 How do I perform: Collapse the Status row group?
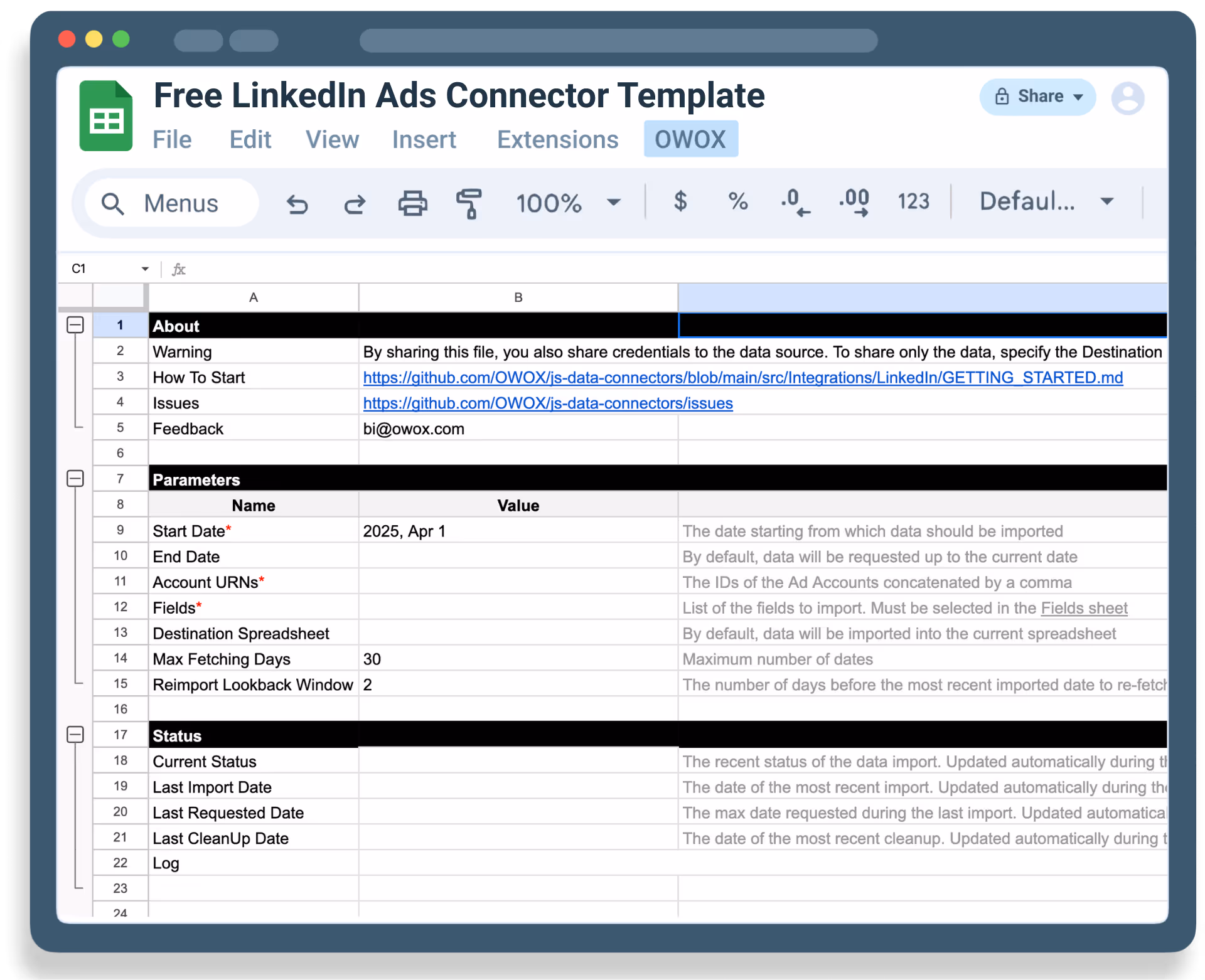point(75,735)
